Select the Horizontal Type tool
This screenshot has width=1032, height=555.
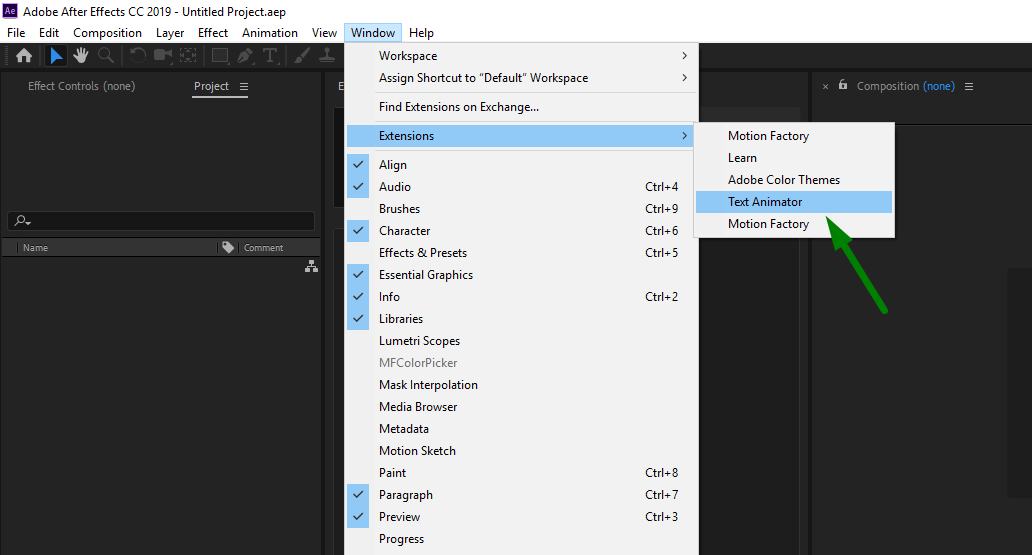click(270, 56)
